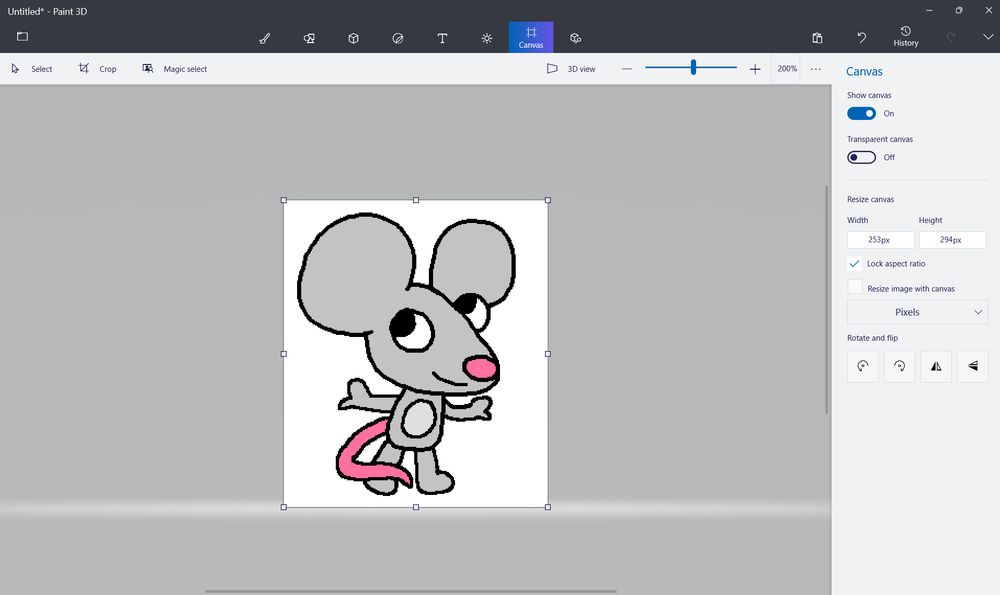
Task: Click the "Rotate and flip" label
Action: [x=872, y=338]
